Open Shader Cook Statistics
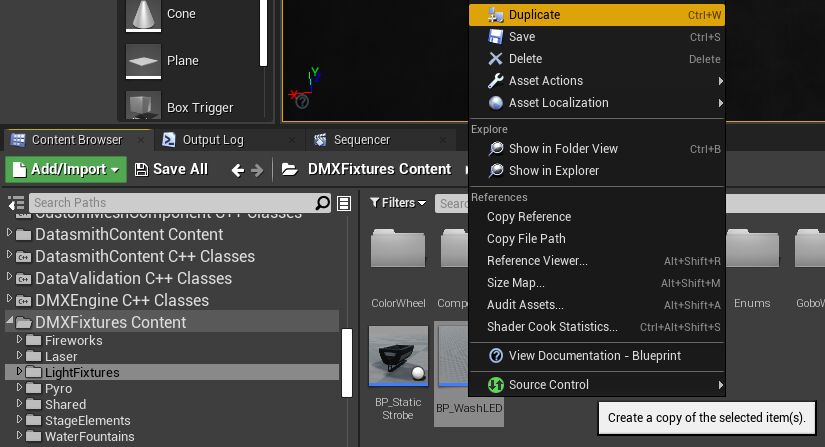 click(597, 327)
